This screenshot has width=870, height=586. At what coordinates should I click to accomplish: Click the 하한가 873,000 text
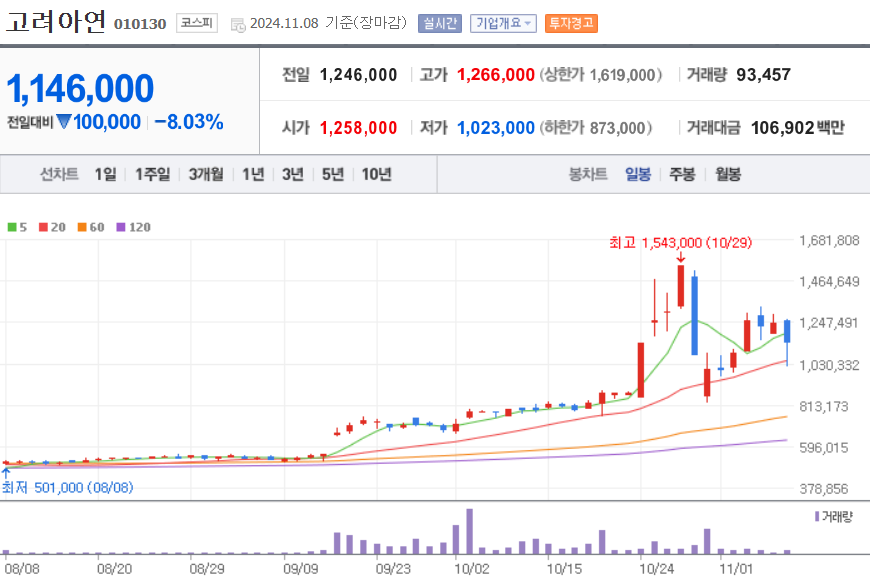(x=596, y=128)
